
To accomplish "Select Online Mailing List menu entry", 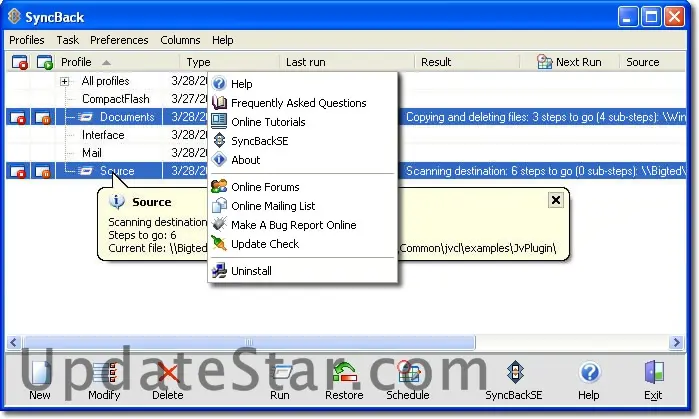I will [303, 206].
